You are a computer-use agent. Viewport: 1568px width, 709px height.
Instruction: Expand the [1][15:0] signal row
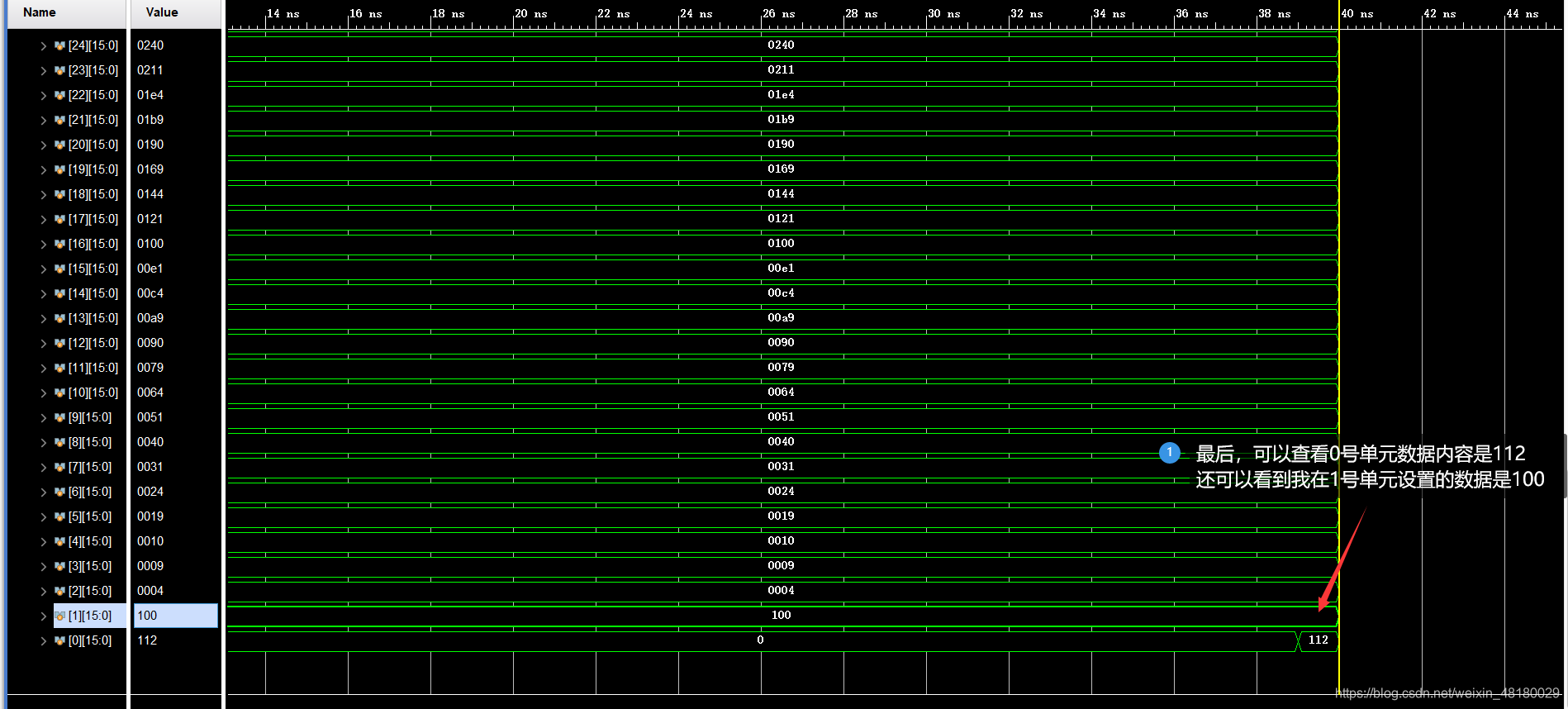click(44, 616)
